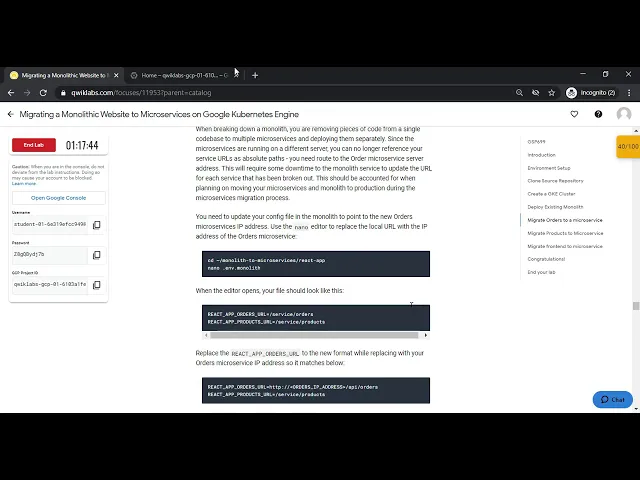Screen dimensions: 640x480
Task: Copy the Username with its copy icon
Action: [97, 225]
